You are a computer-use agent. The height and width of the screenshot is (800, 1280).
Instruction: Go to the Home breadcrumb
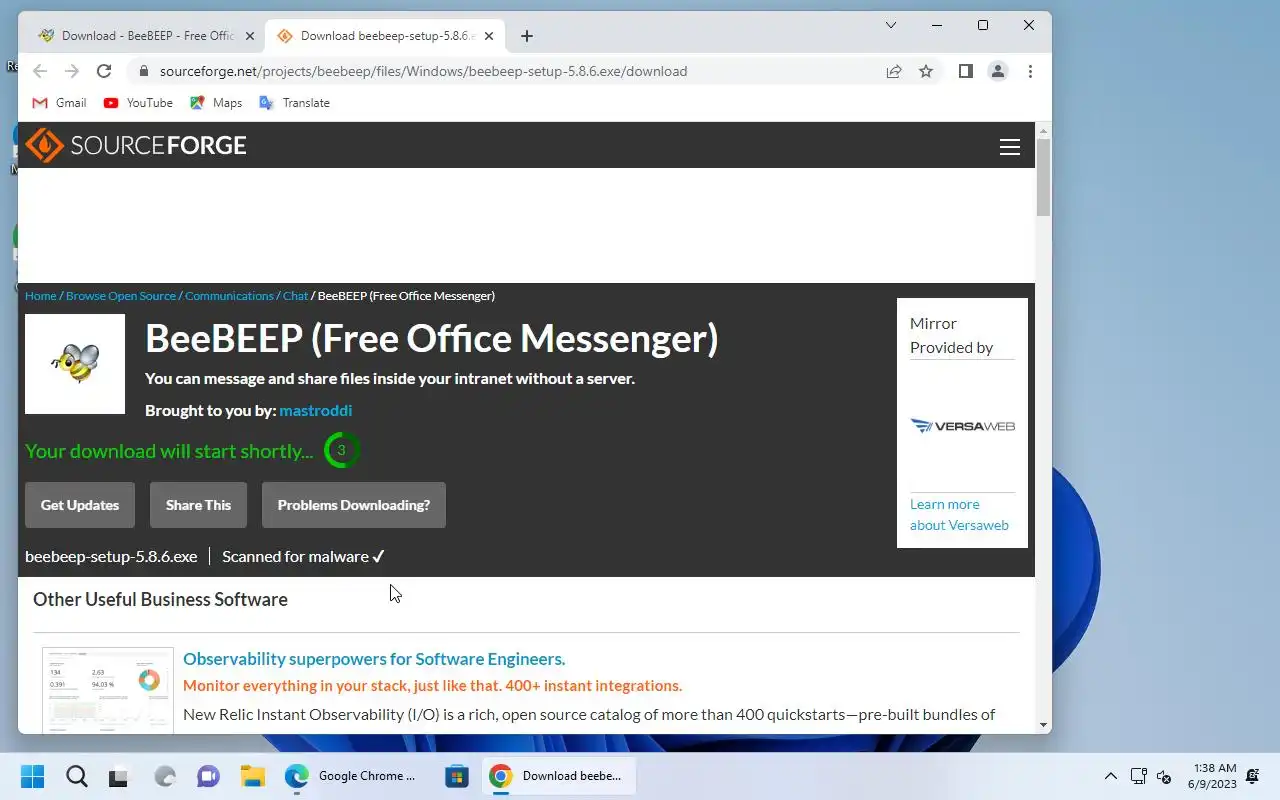pos(41,296)
